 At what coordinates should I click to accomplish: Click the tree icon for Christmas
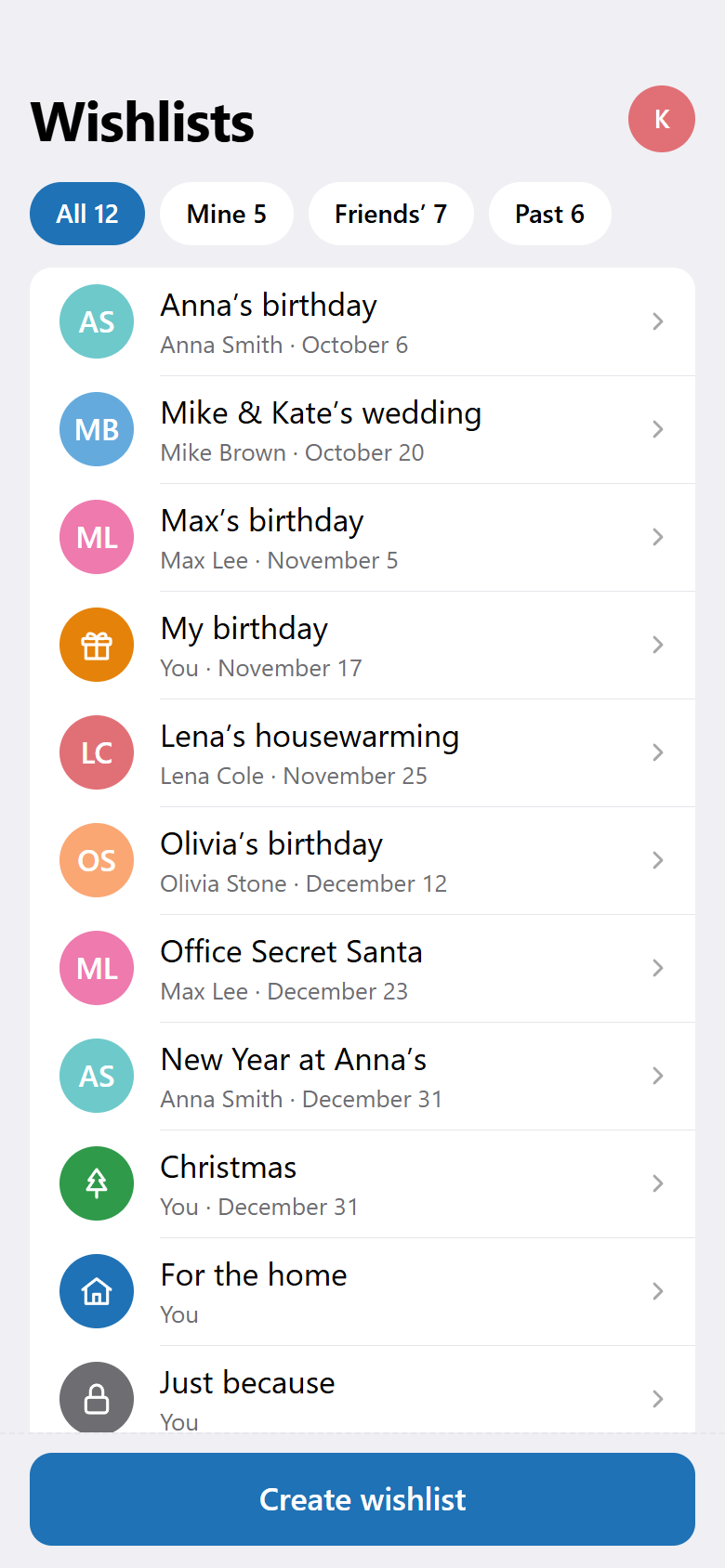click(x=97, y=1183)
